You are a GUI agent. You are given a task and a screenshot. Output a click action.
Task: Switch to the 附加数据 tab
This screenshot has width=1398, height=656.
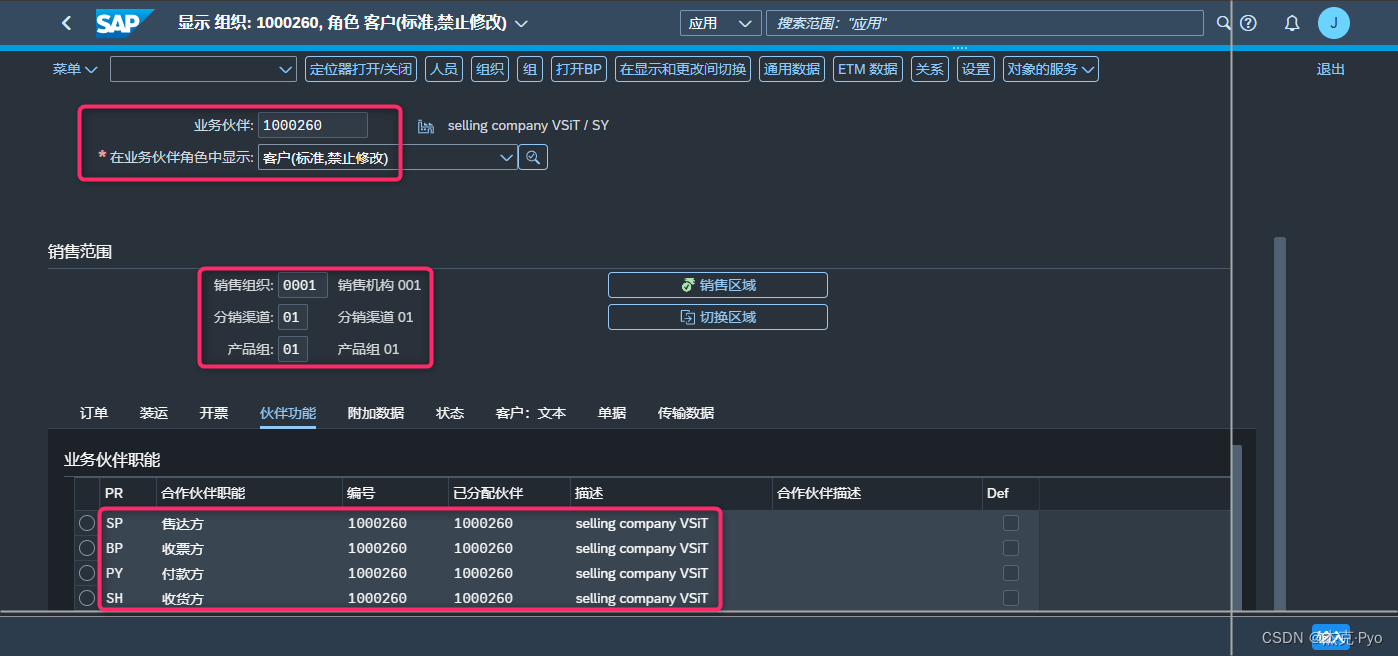376,413
